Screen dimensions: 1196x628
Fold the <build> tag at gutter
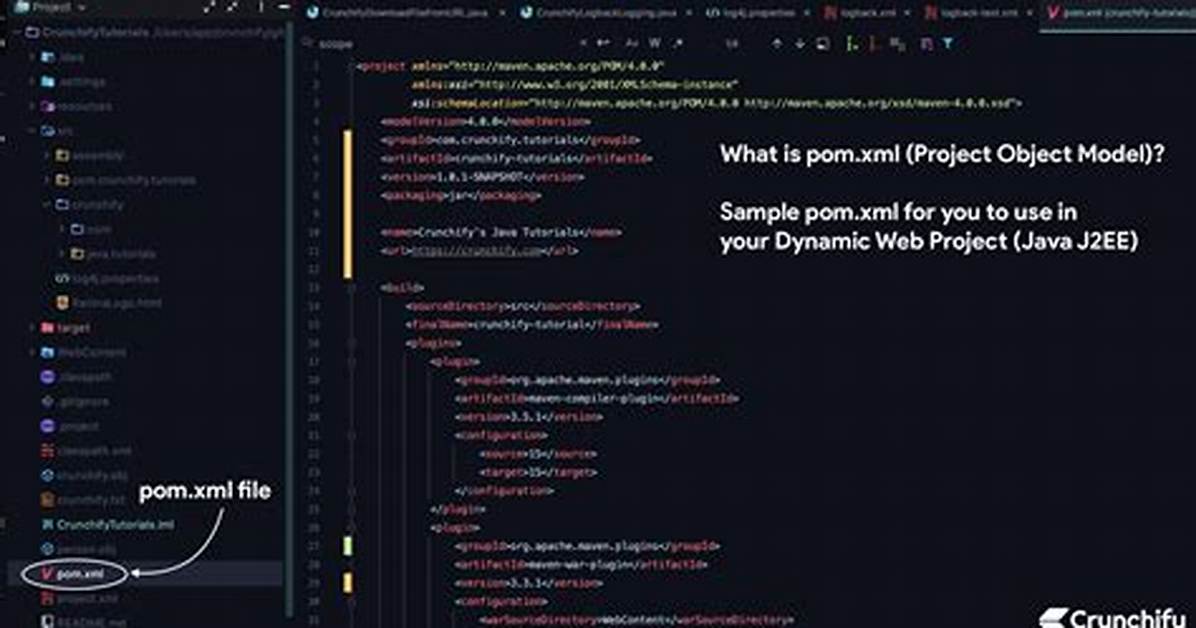coord(352,288)
